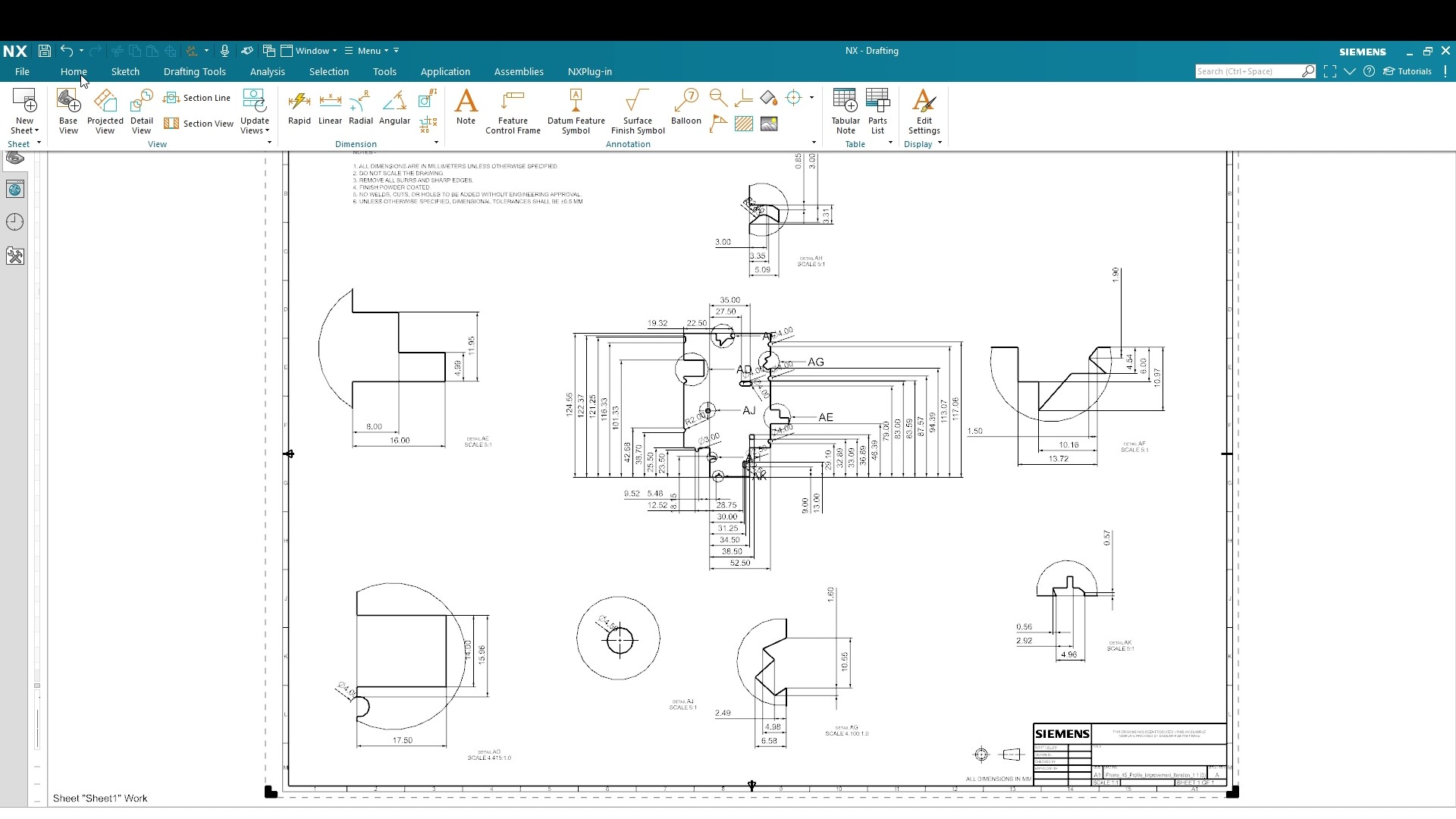1456x819 pixels.
Task: Select the Rapid dimension tool
Action: coord(299,110)
